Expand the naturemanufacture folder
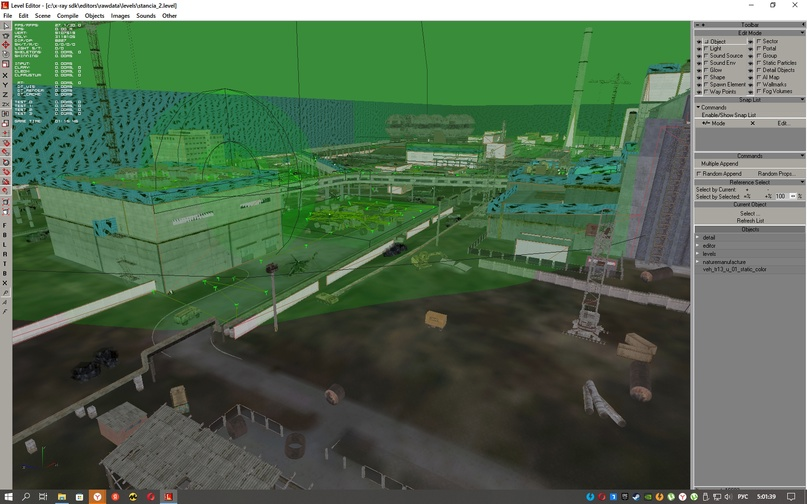The height and width of the screenshot is (504, 807). (698, 262)
